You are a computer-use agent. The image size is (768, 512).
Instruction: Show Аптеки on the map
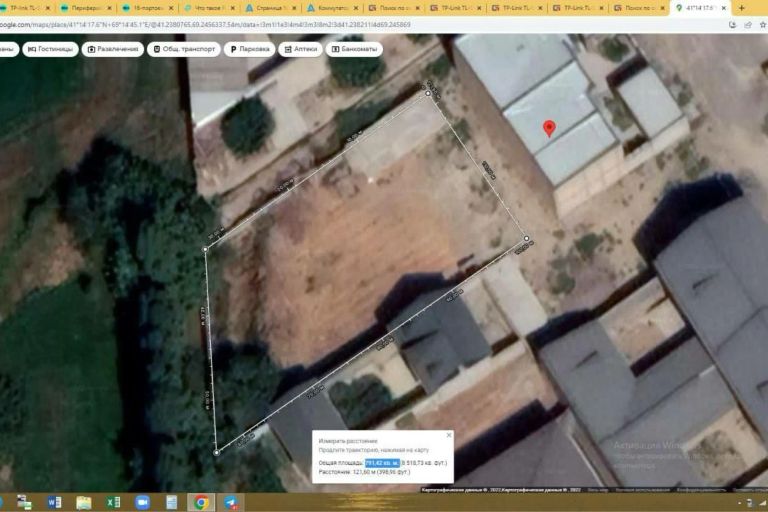pos(301,48)
